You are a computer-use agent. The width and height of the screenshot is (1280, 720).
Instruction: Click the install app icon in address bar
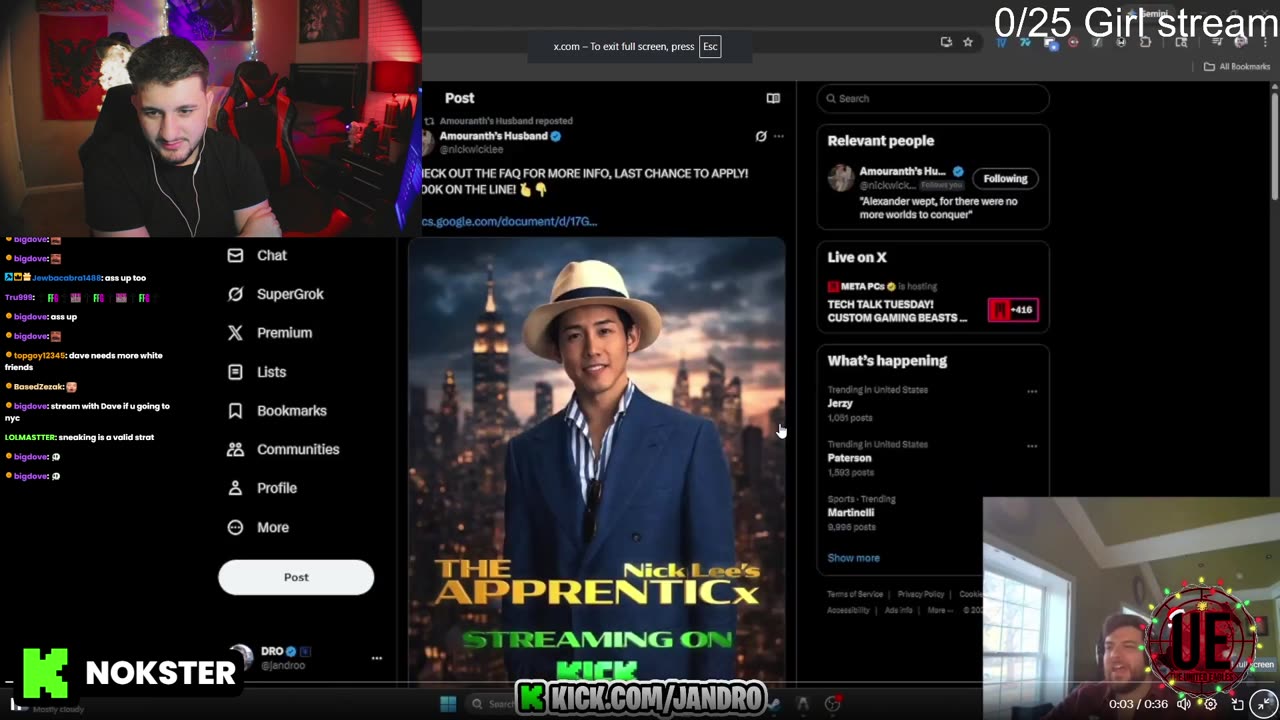pos(946,42)
